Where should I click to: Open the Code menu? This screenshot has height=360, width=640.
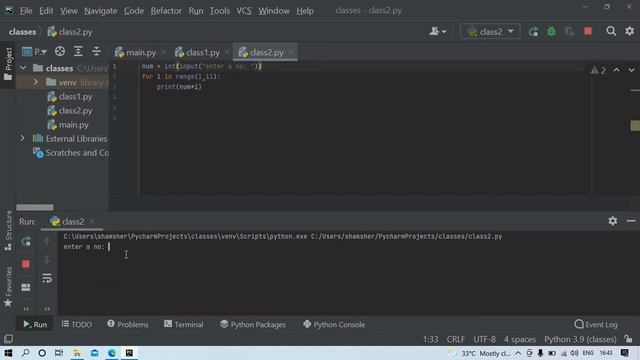click(x=134, y=11)
